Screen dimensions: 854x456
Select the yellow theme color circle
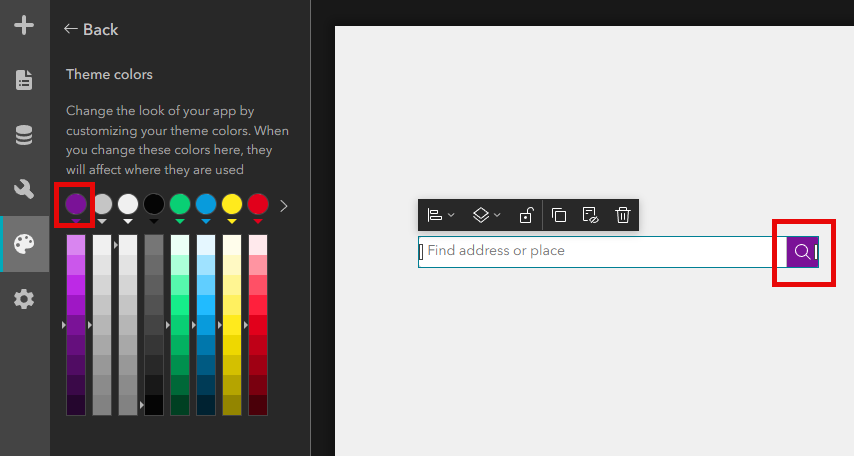pos(232,204)
